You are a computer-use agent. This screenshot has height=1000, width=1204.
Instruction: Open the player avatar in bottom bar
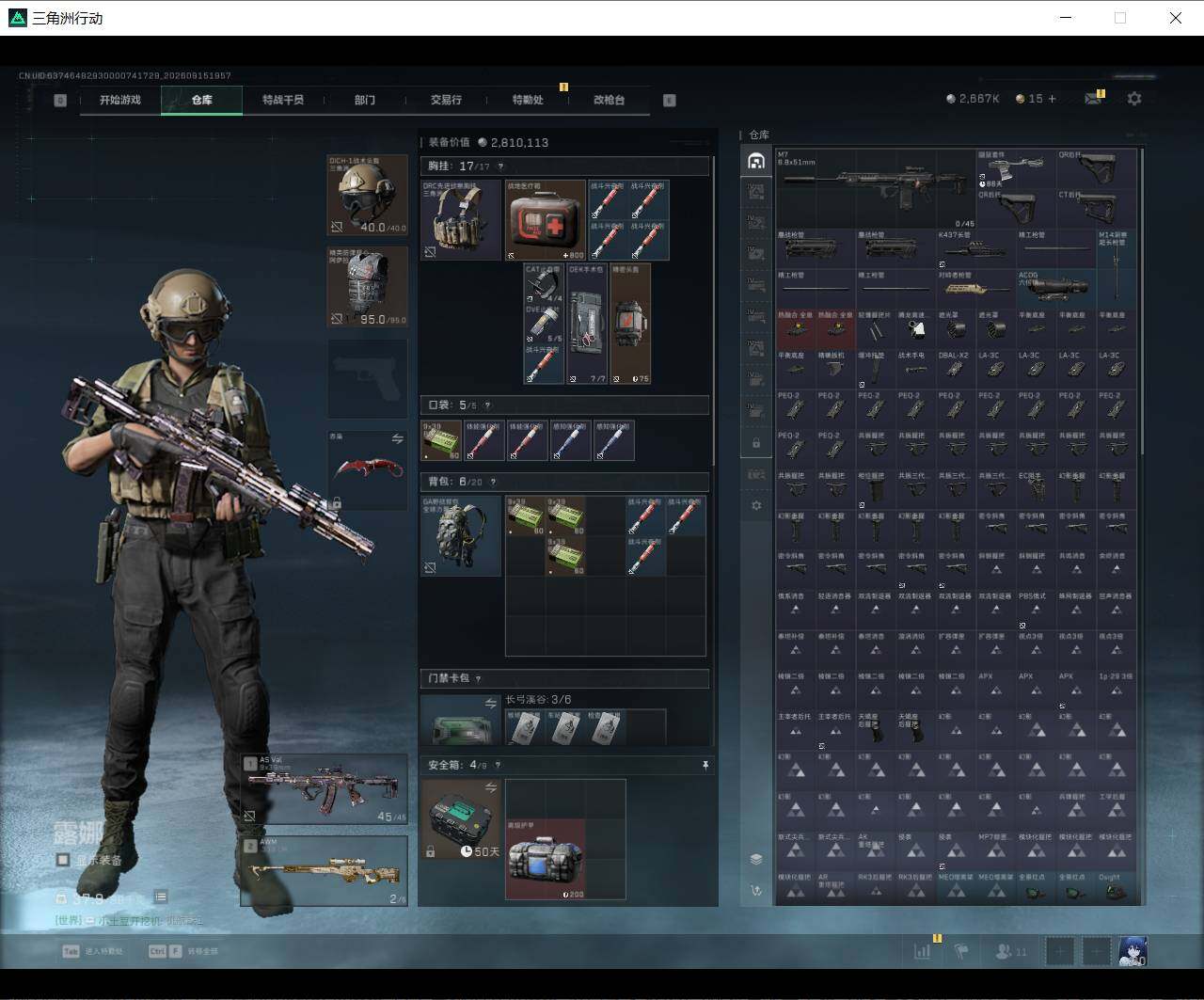pos(1133,951)
